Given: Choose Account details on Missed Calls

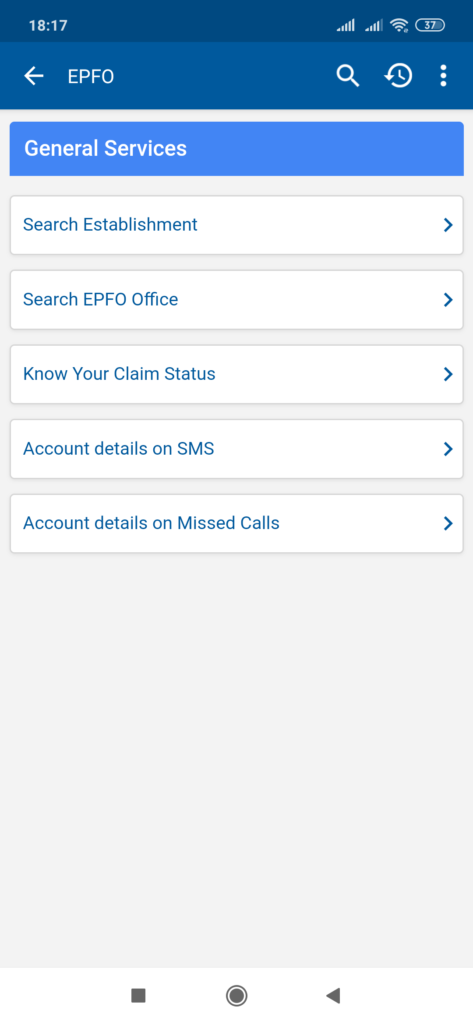Looking at the screenshot, I should point(236,524).
